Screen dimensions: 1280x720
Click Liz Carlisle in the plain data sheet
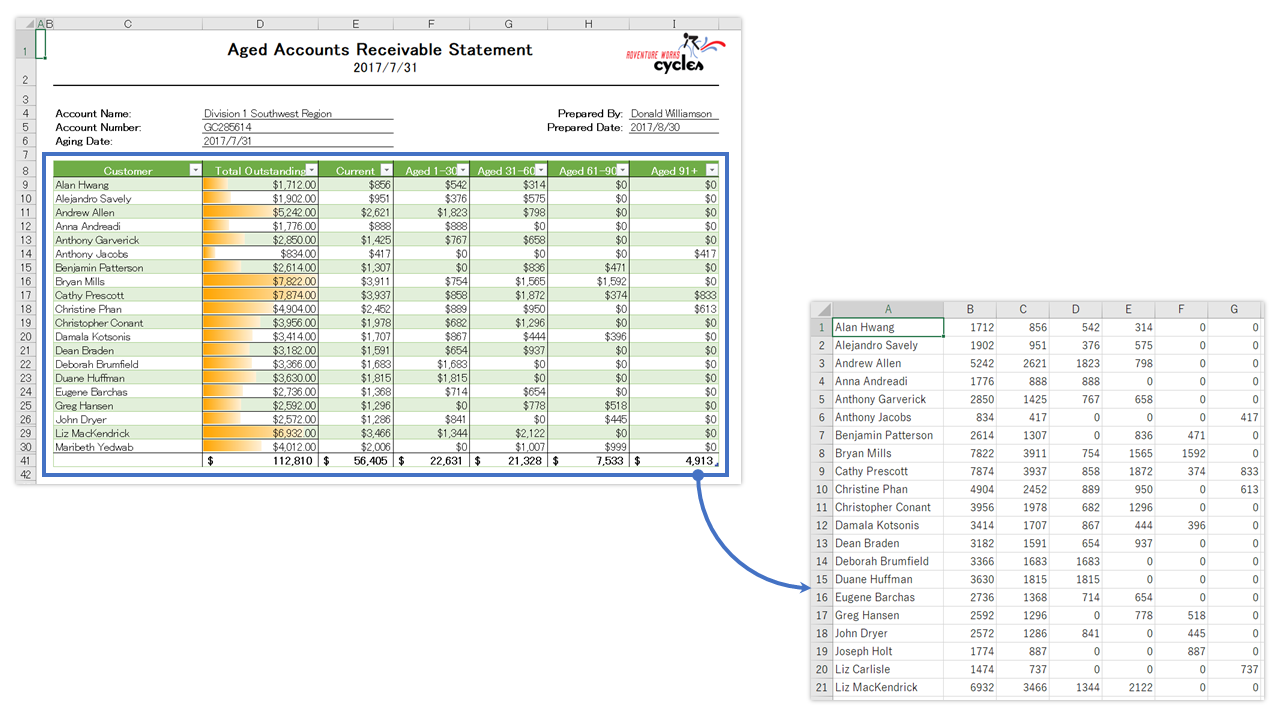point(862,669)
